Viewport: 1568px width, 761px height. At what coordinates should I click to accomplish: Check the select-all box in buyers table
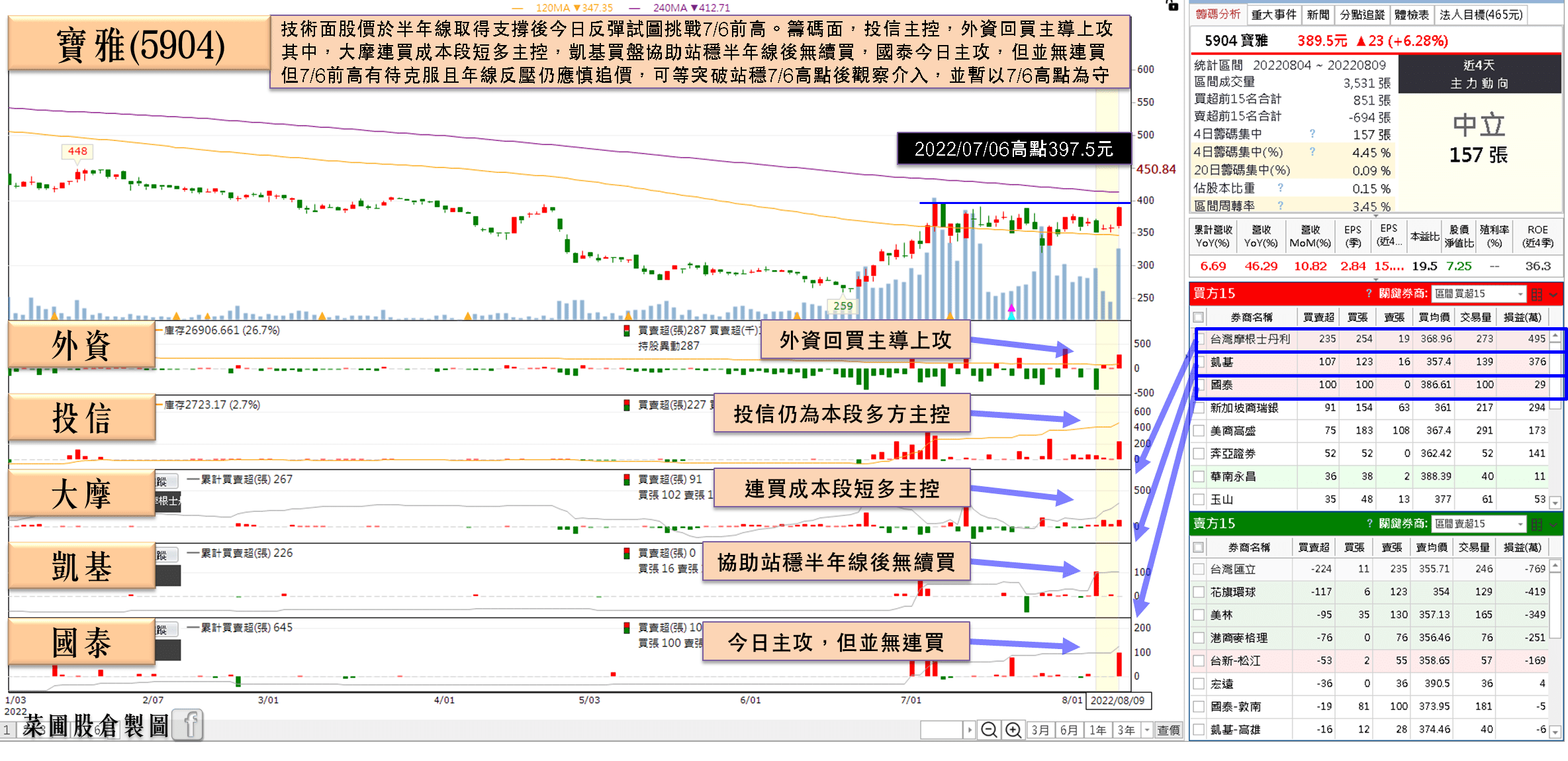(x=1198, y=317)
